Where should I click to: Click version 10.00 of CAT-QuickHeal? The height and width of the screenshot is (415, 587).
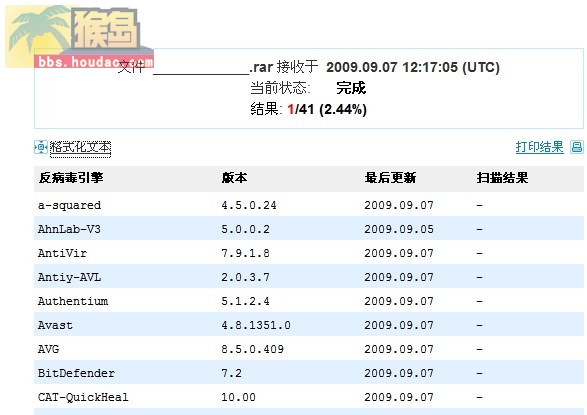[238, 397]
